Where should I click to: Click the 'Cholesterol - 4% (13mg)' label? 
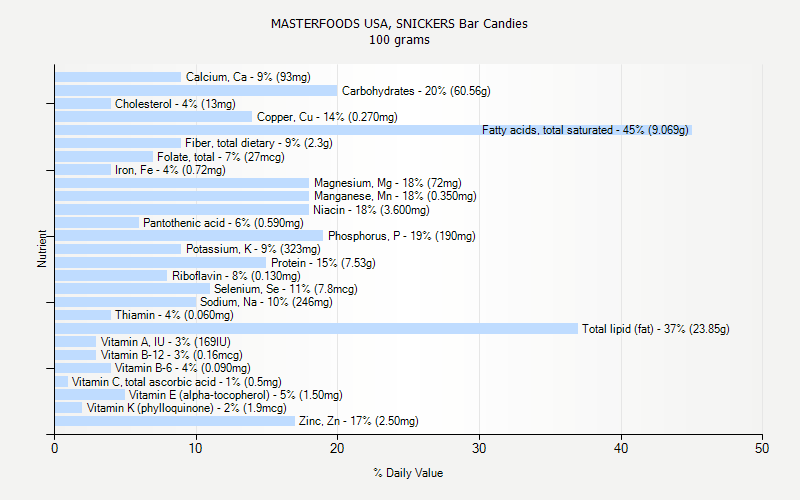click(x=175, y=104)
